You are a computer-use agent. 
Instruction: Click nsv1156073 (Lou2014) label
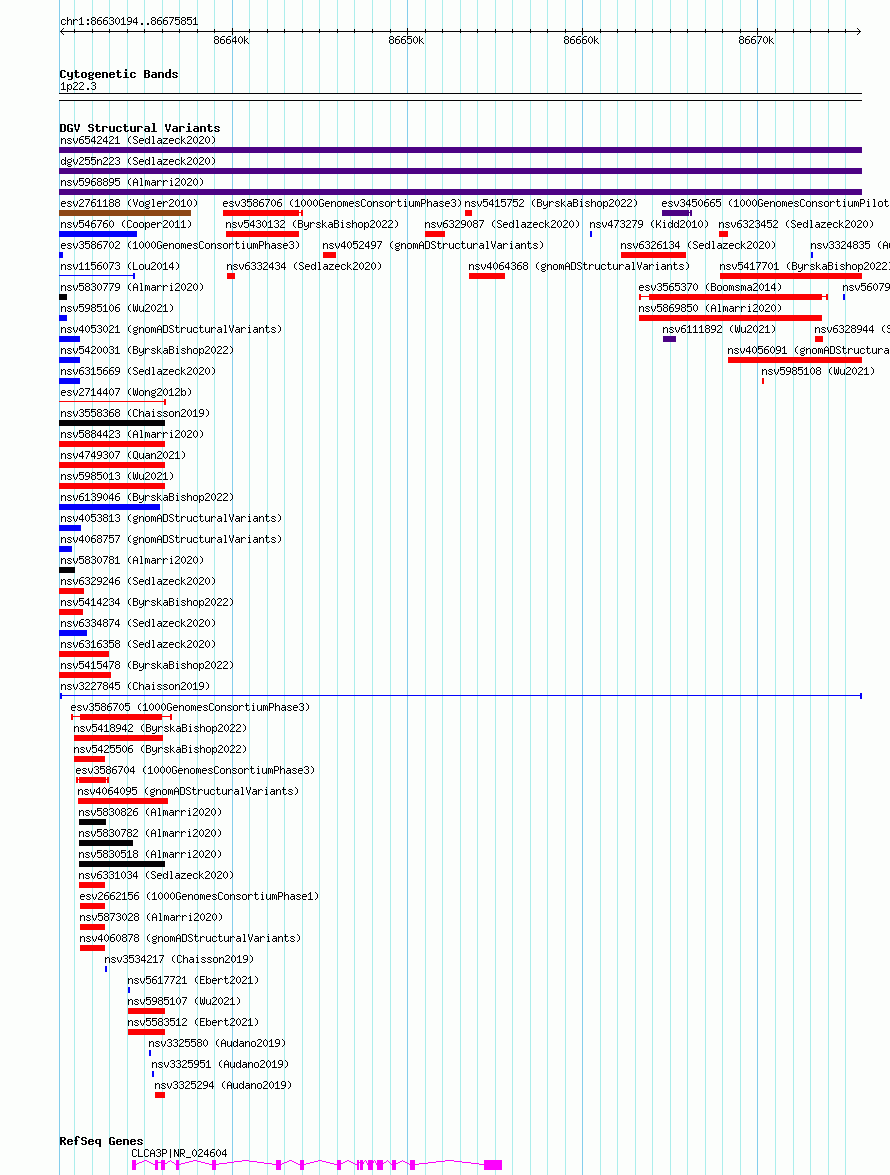tap(120, 266)
